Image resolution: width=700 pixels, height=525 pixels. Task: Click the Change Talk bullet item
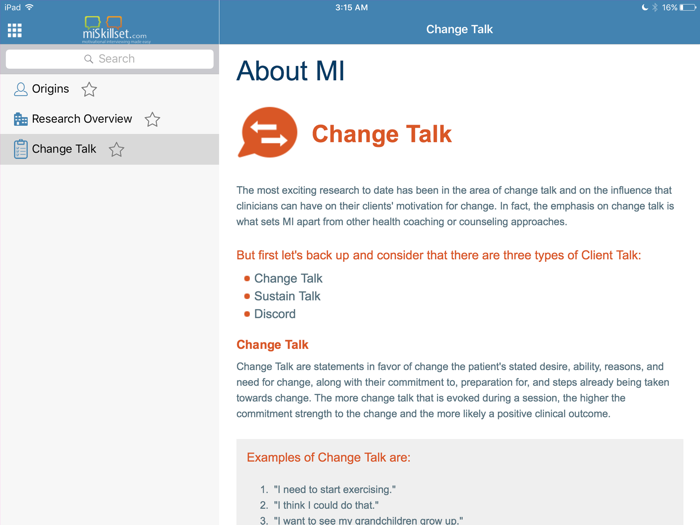click(288, 279)
